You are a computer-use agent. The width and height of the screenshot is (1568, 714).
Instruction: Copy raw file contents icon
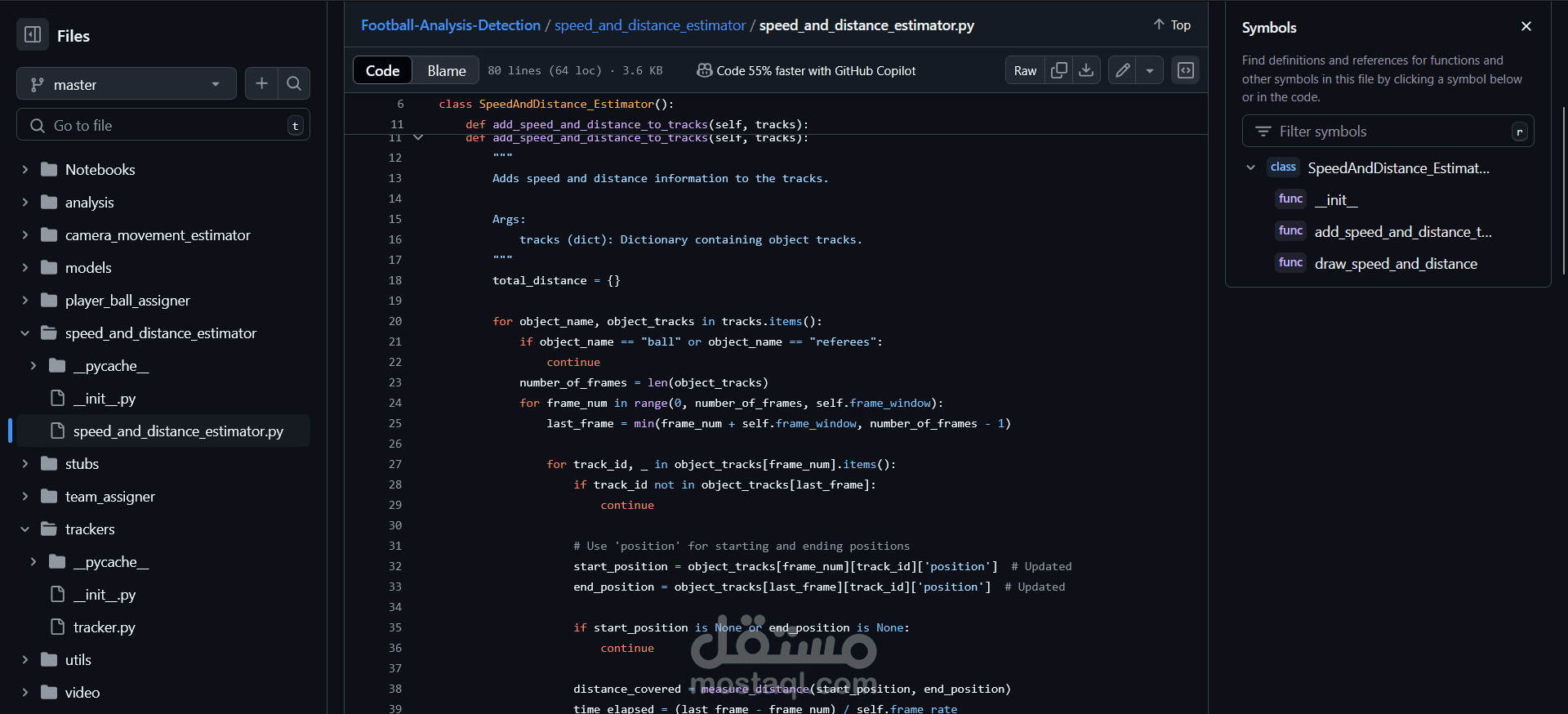click(x=1058, y=70)
